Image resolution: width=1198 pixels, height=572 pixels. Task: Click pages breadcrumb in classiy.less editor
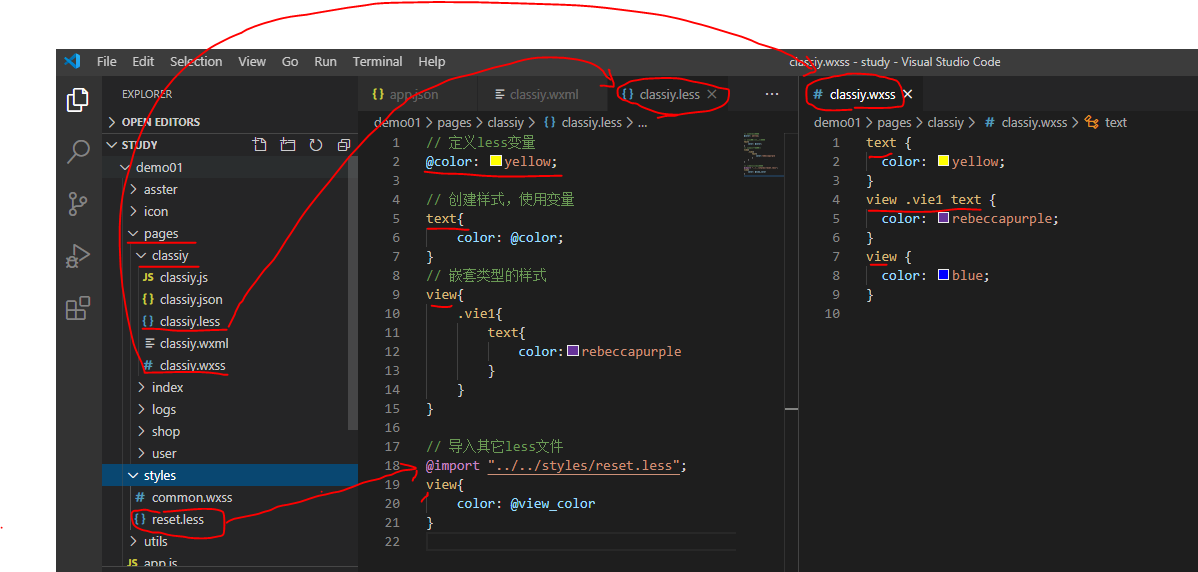pos(454,122)
